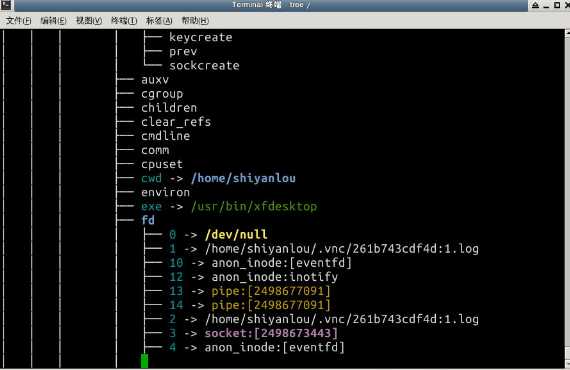Image resolution: width=570 pixels, height=370 pixels.
Task: Click the terminal vertical scrollbar
Action: click(567, 198)
